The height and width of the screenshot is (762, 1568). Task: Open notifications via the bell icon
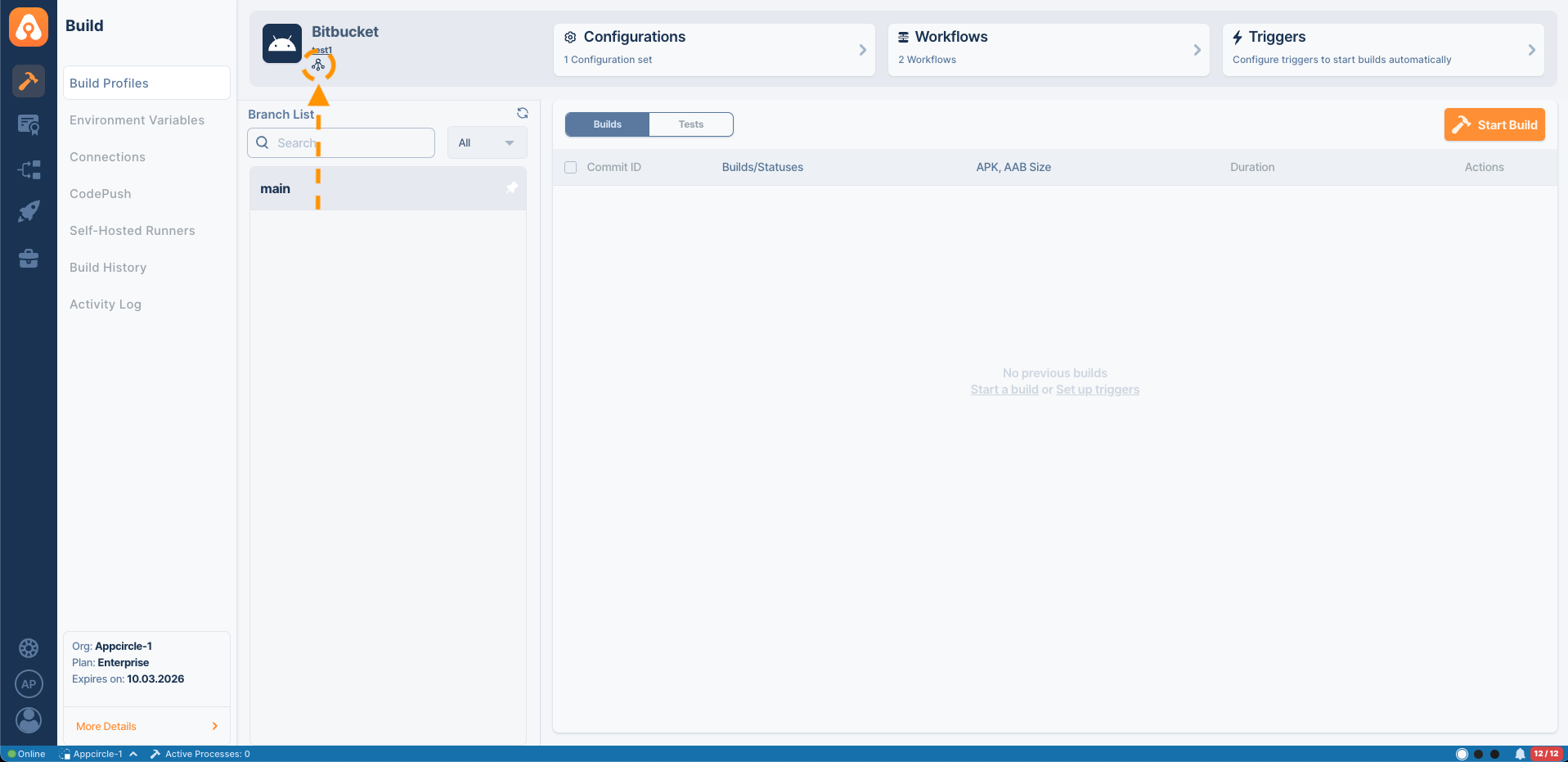1520,754
